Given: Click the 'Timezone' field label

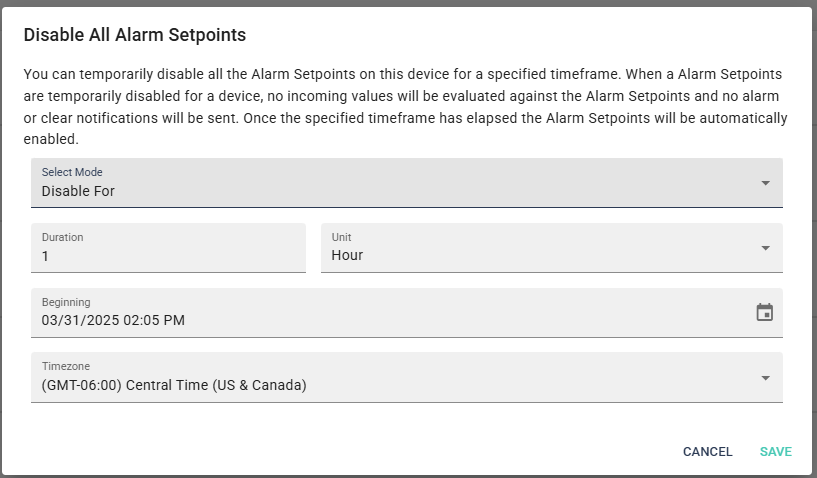Looking at the screenshot, I should 66,366.
